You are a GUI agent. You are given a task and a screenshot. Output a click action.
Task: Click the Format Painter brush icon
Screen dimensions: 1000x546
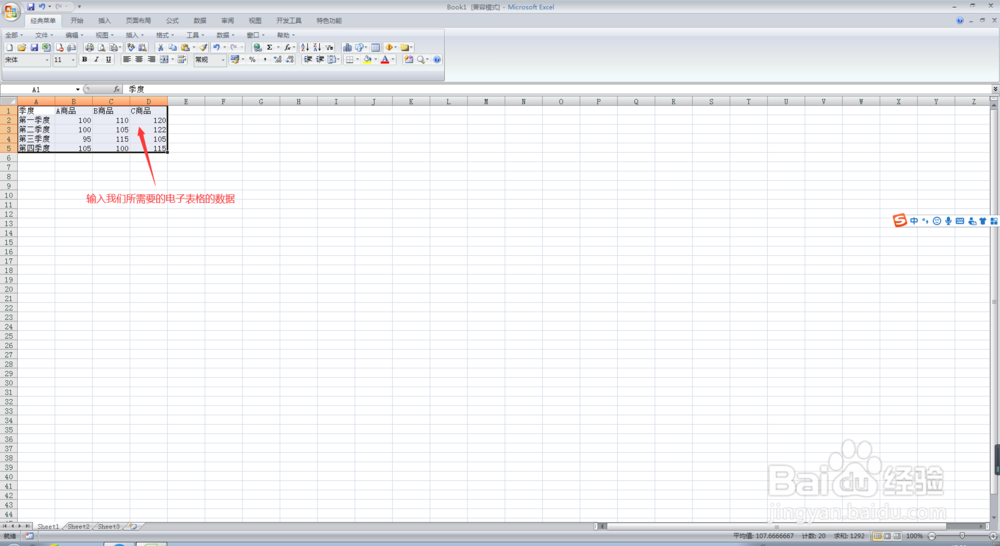coord(203,47)
